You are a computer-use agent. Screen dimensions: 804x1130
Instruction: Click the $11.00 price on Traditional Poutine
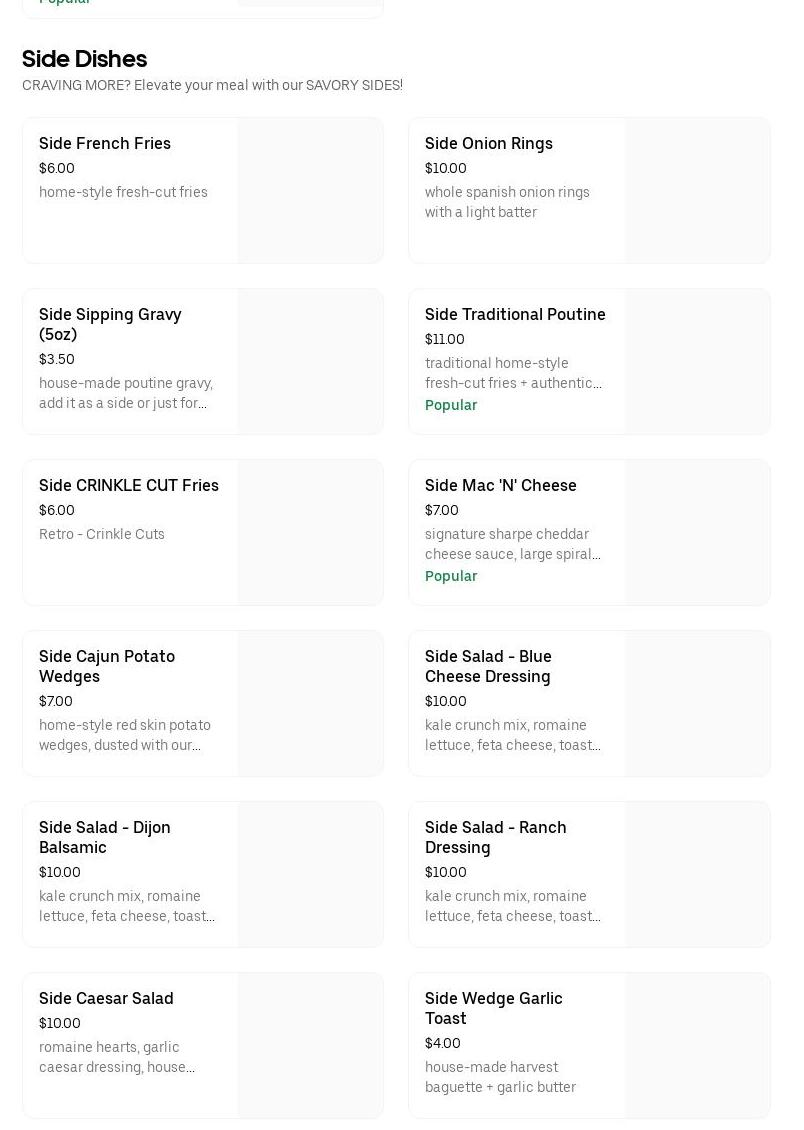click(444, 339)
